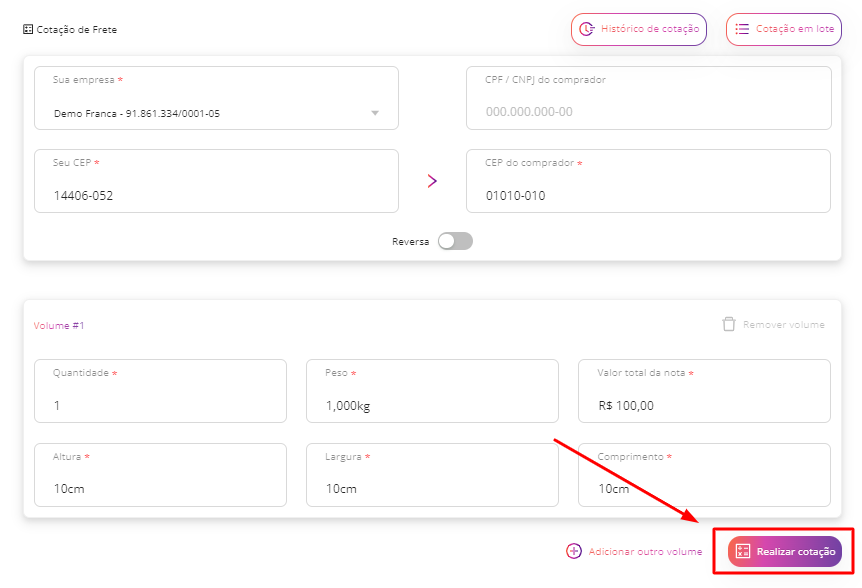Open the Demo Franca company selector
This screenshot has width=862, height=588.
point(216,98)
